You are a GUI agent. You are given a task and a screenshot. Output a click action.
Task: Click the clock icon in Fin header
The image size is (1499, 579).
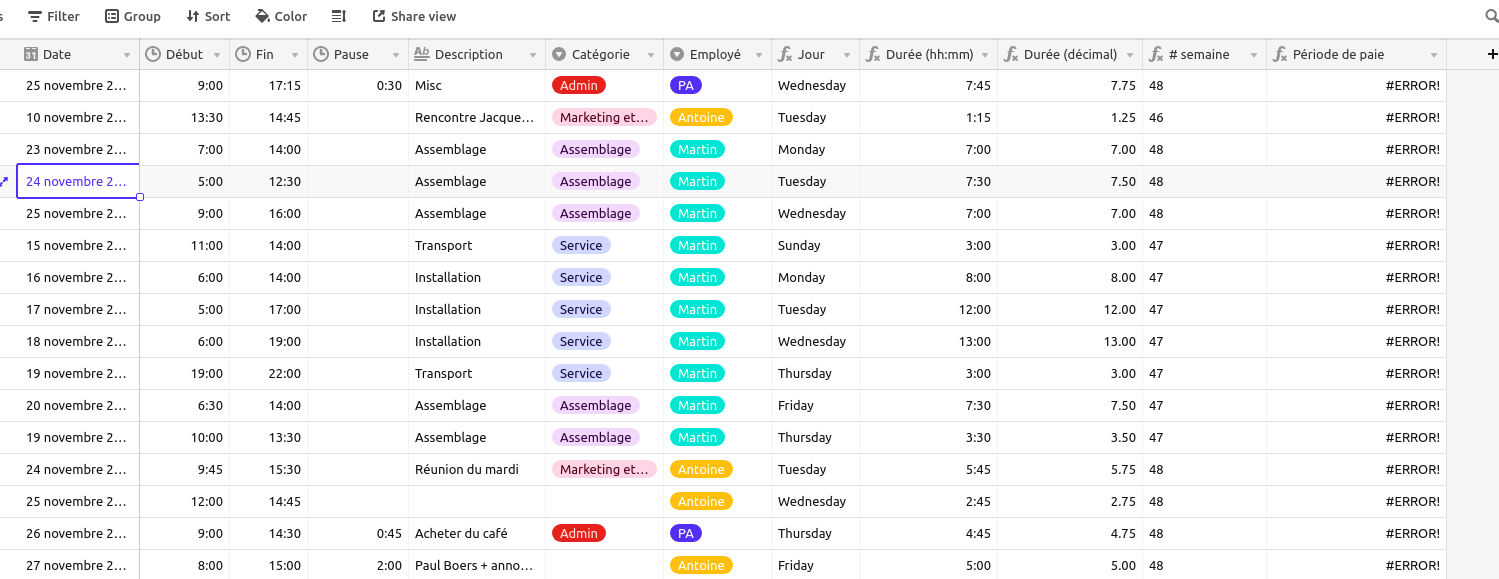(243, 54)
